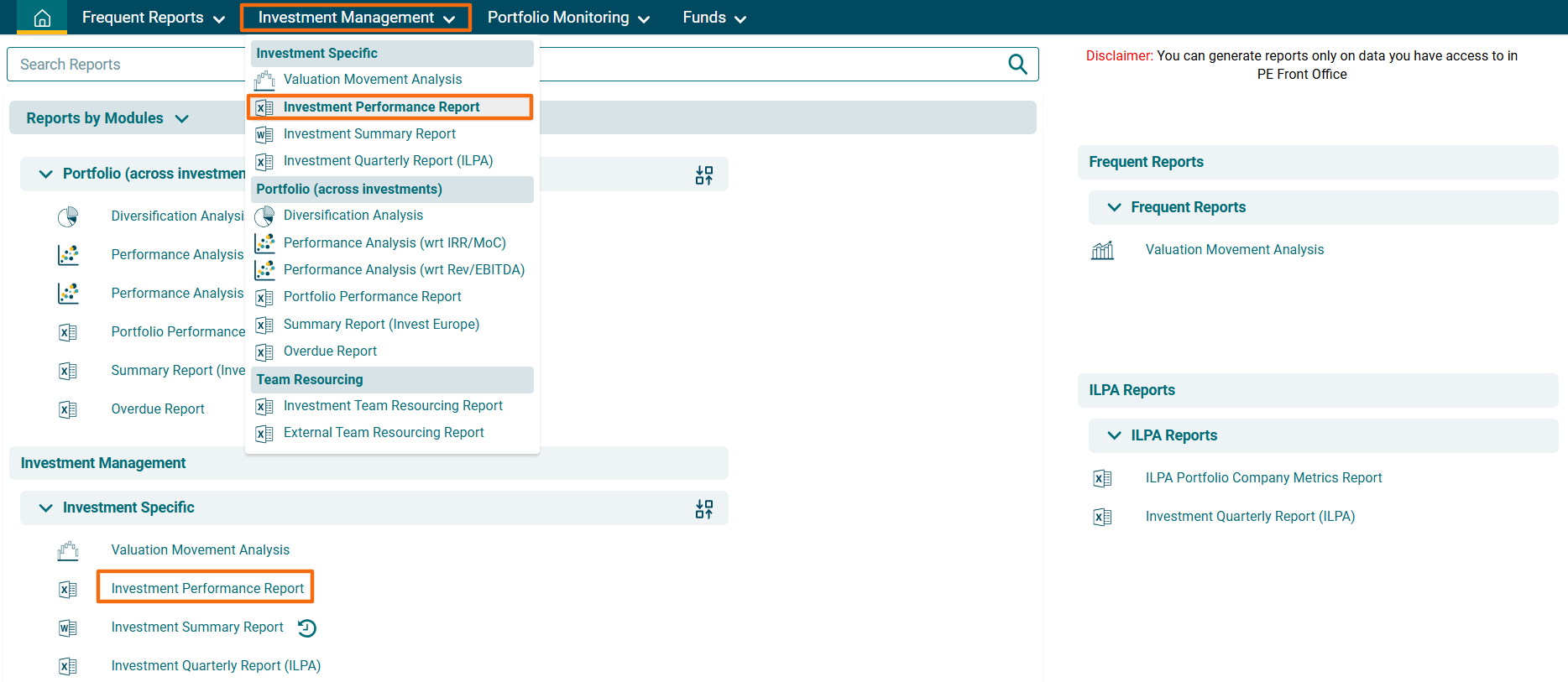Collapse the Frequent Reports group chevron

(x=1114, y=207)
